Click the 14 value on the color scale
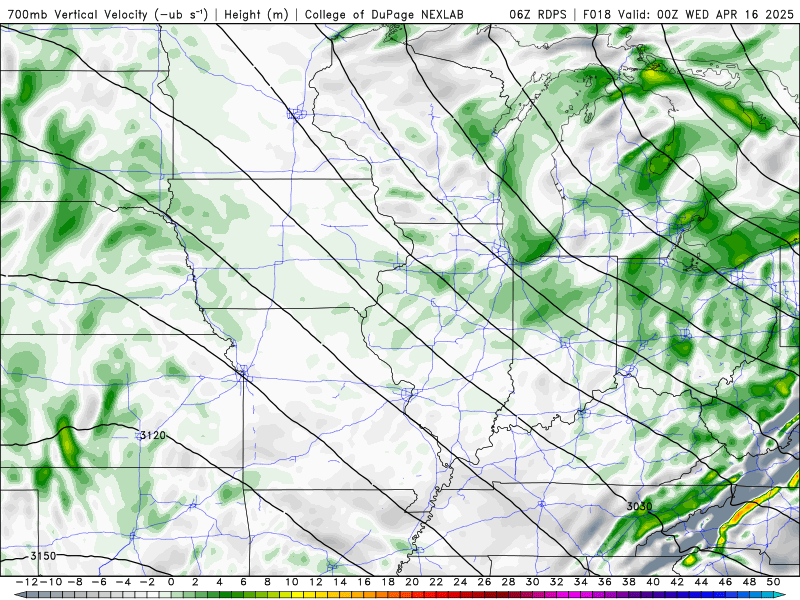 tap(340, 582)
